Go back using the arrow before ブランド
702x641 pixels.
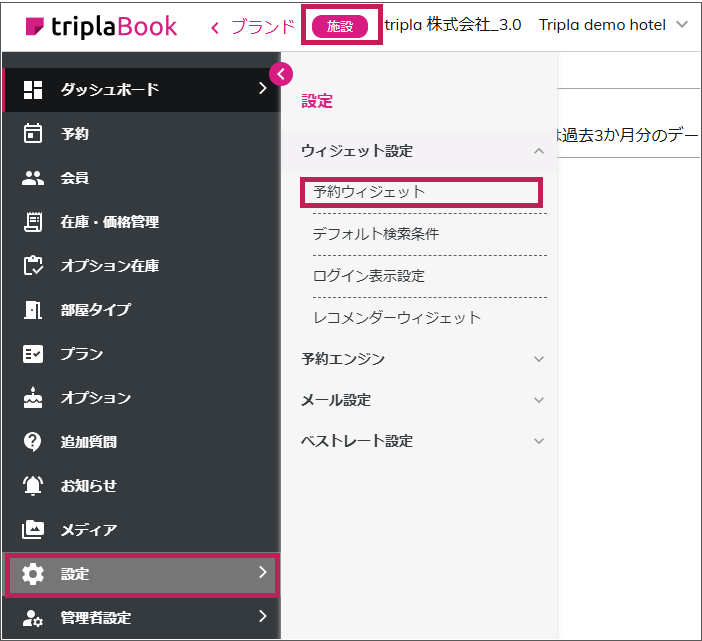[215, 28]
